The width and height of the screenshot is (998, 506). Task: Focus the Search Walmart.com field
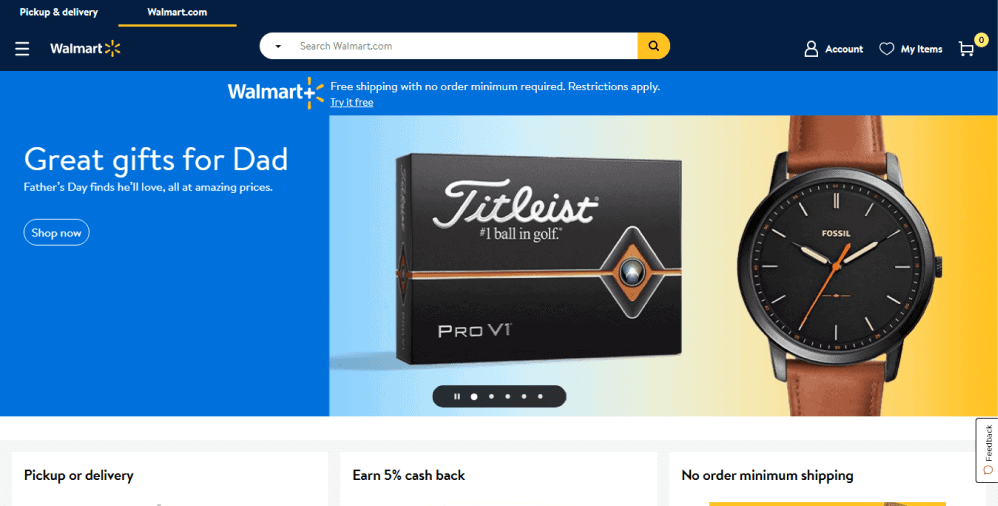click(x=465, y=46)
